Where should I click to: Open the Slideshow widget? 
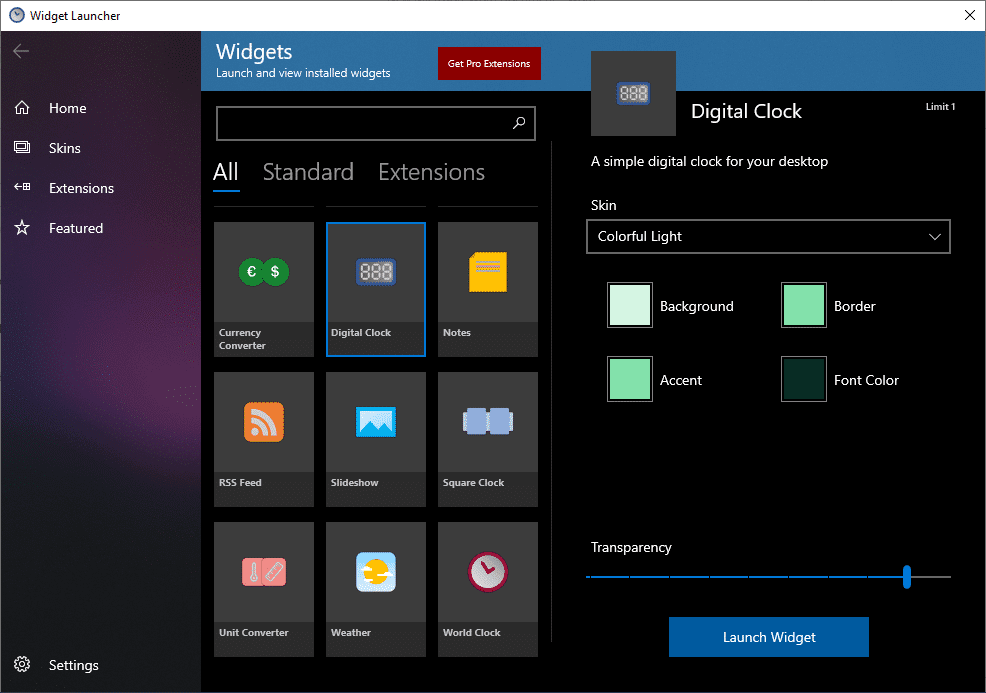pyautogui.click(x=375, y=439)
